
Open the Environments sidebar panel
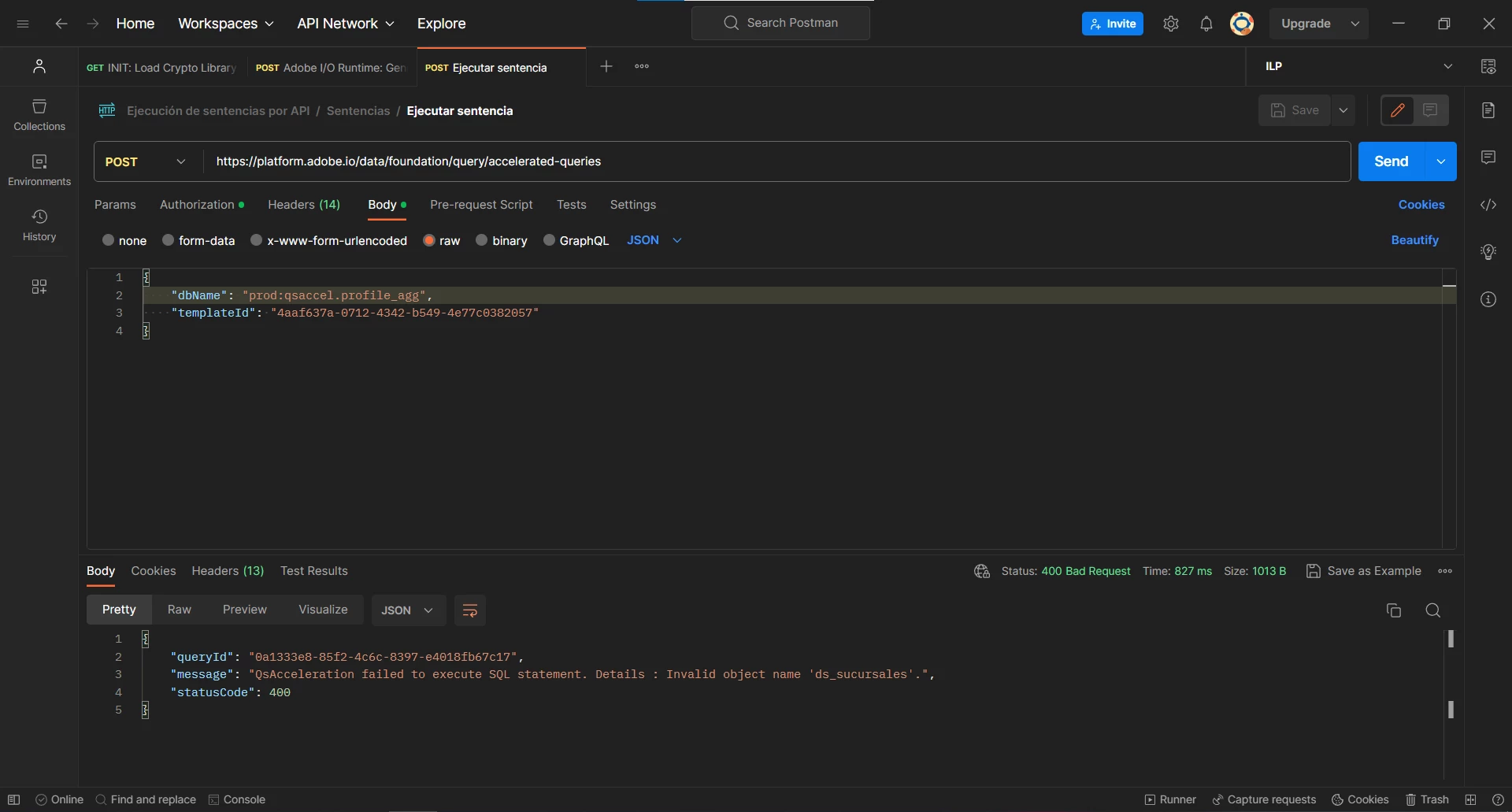(x=39, y=170)
